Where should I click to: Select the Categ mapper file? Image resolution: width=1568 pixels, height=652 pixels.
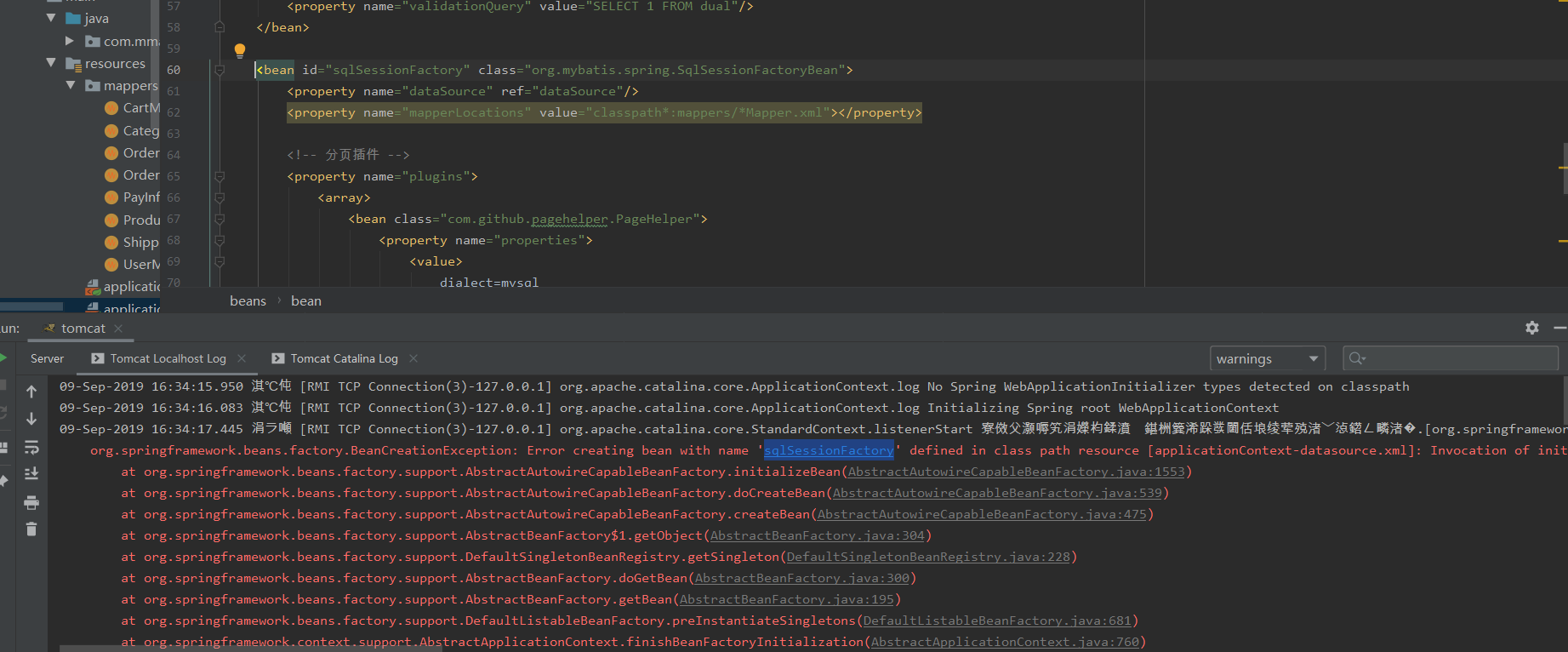point(132,130)
